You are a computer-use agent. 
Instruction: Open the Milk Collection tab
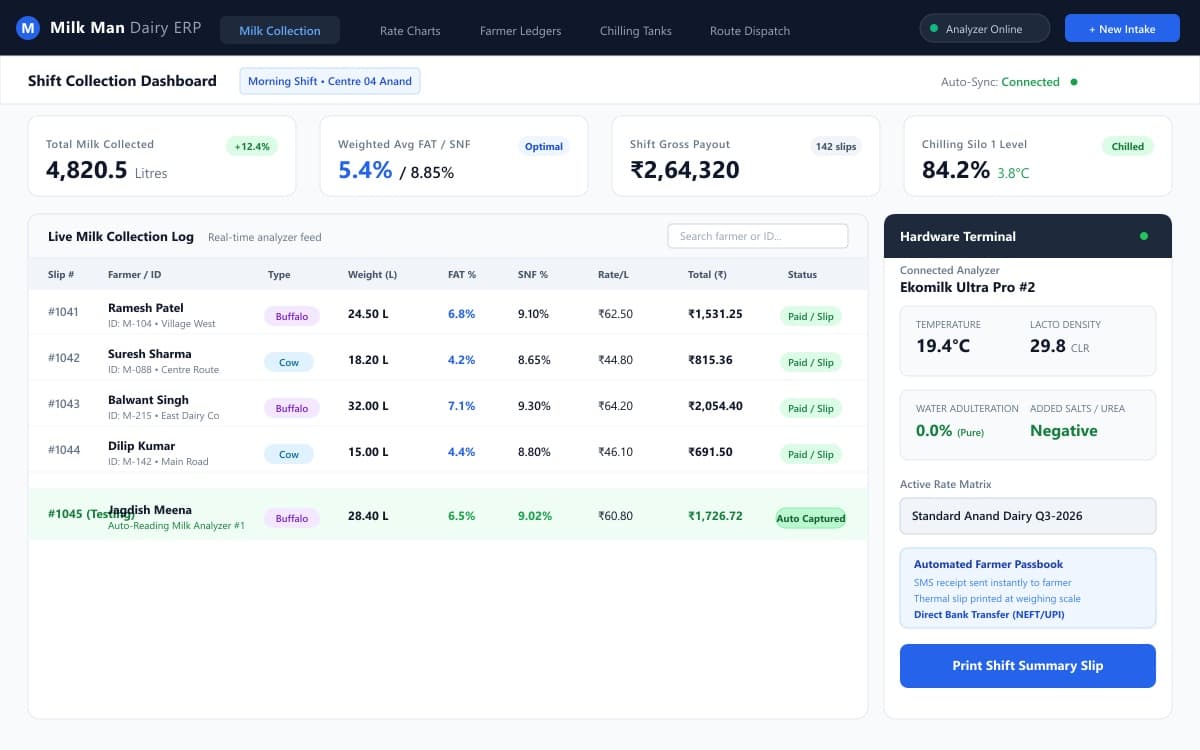[x=280, y=30]
